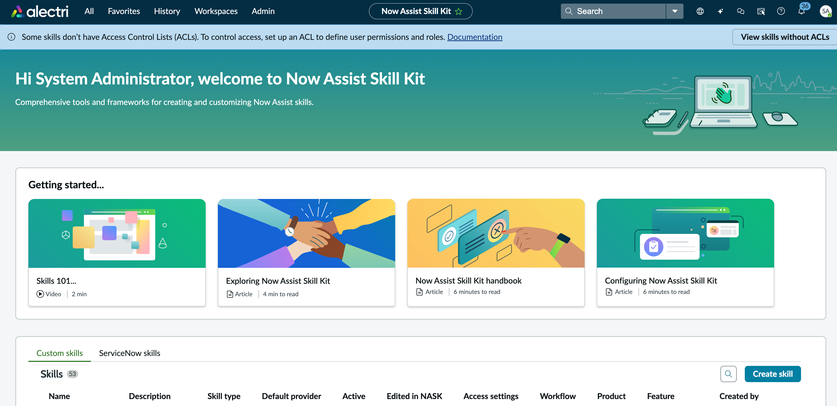The image size is (837, 406).
Task: Click the Now Assist sparkle icon
Action: (720, 11)
